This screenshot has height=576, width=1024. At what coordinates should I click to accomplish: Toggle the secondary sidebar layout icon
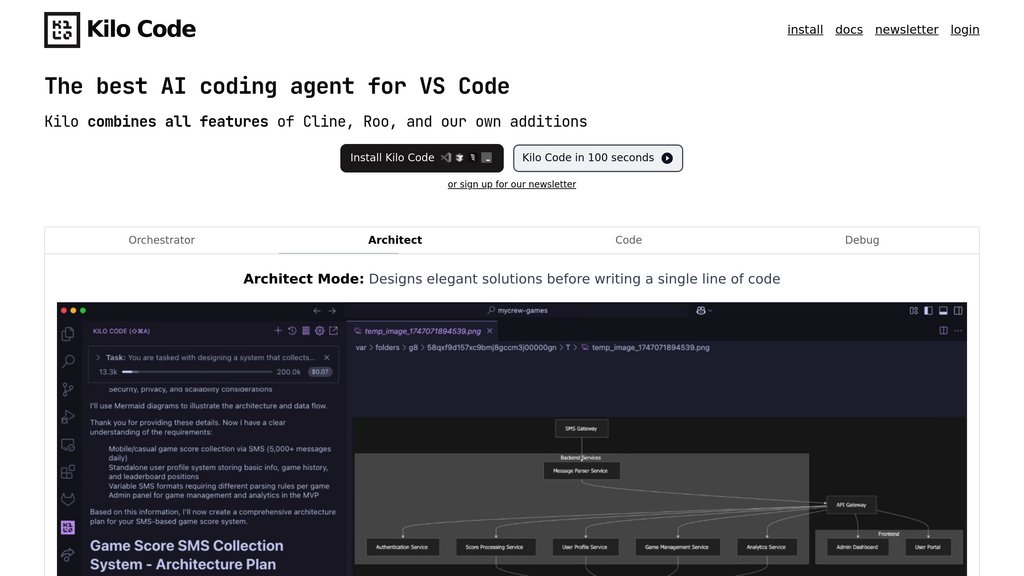click(x=958, y=311)
